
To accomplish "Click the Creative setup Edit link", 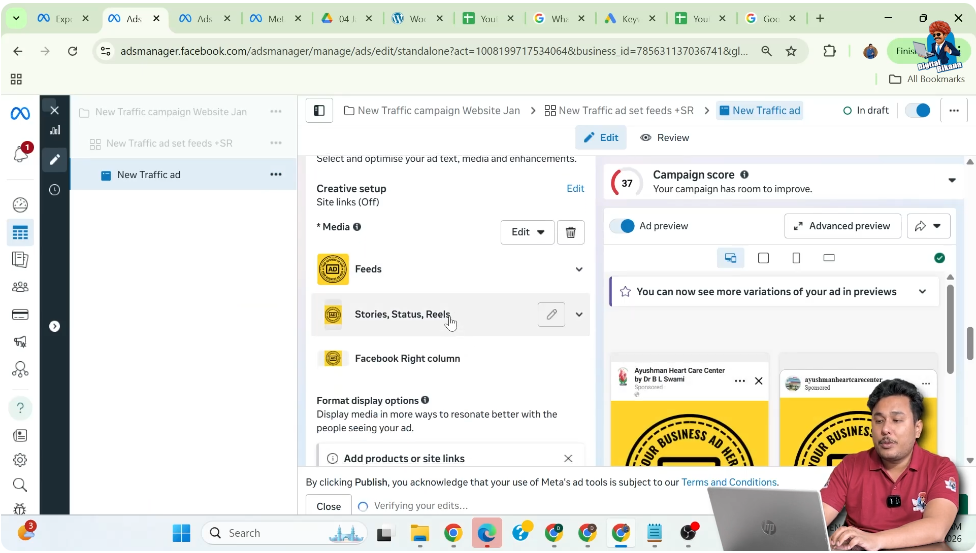I will [575, 188].
